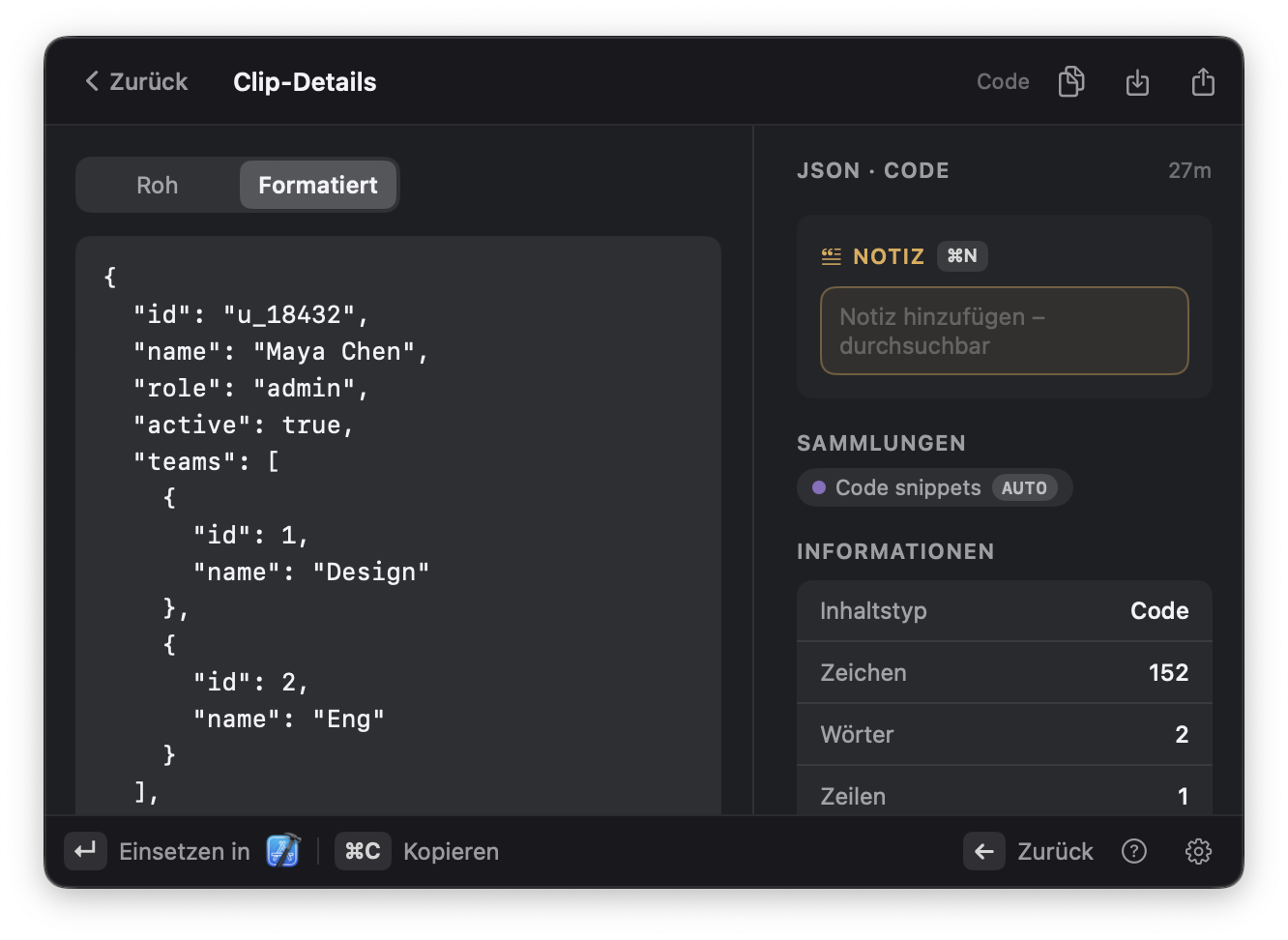Go back using the Zurück chevron at top
The width and height of the screenshot is (1288, 940).
[136, 81]
